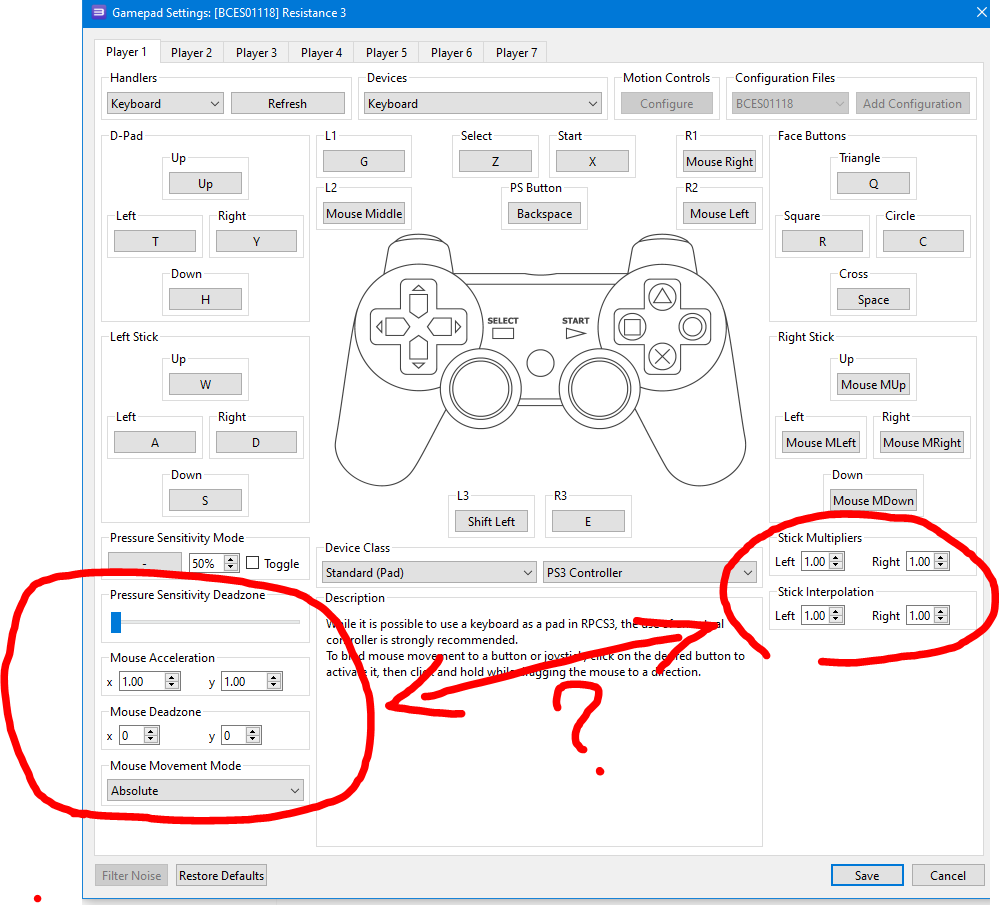The width and height of the screenshot is (999, 905).
Task: Rebind R3 button E
Action: [588, 521]
